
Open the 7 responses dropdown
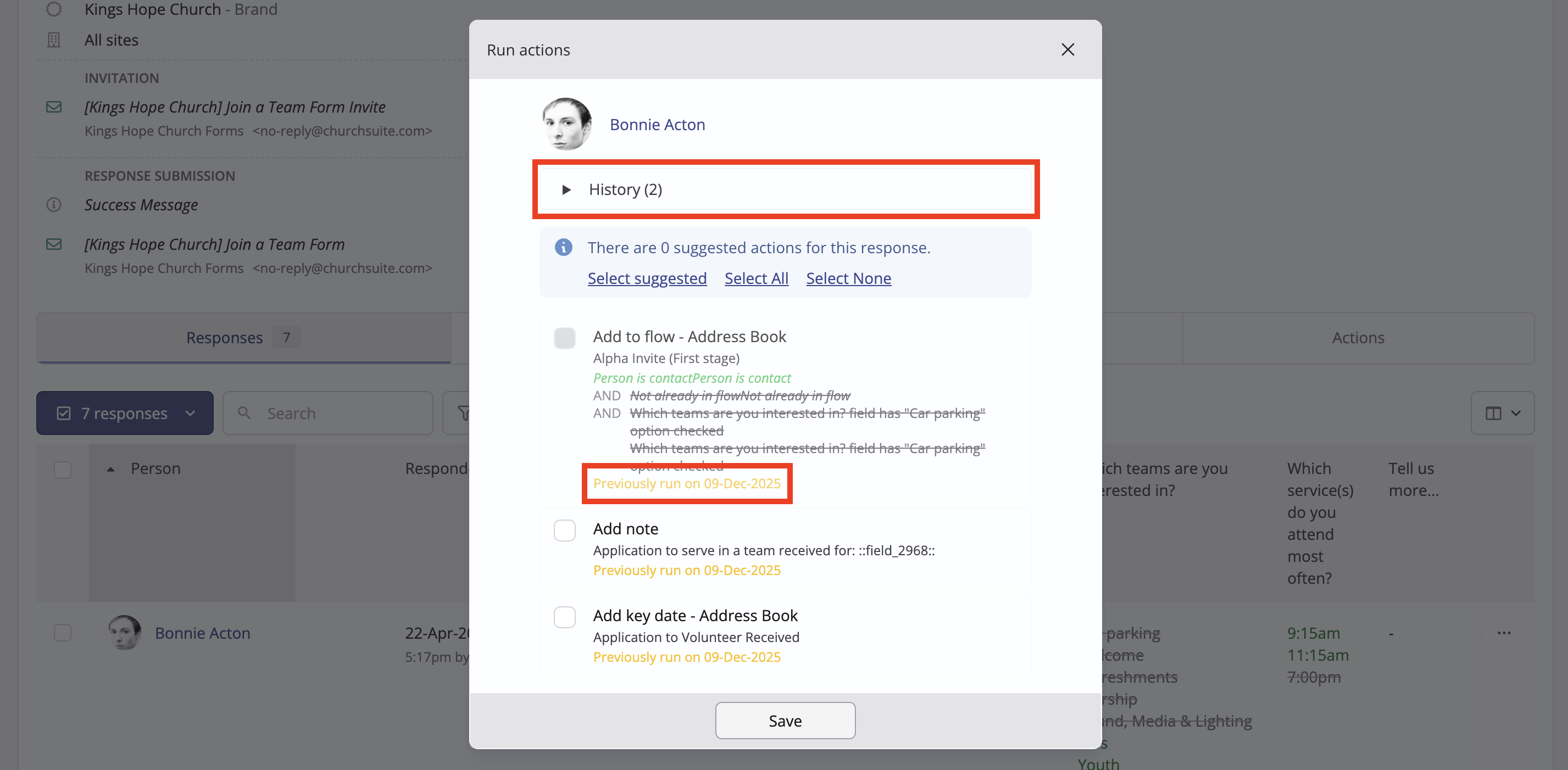pyautogui.click(x=125, y=412)
